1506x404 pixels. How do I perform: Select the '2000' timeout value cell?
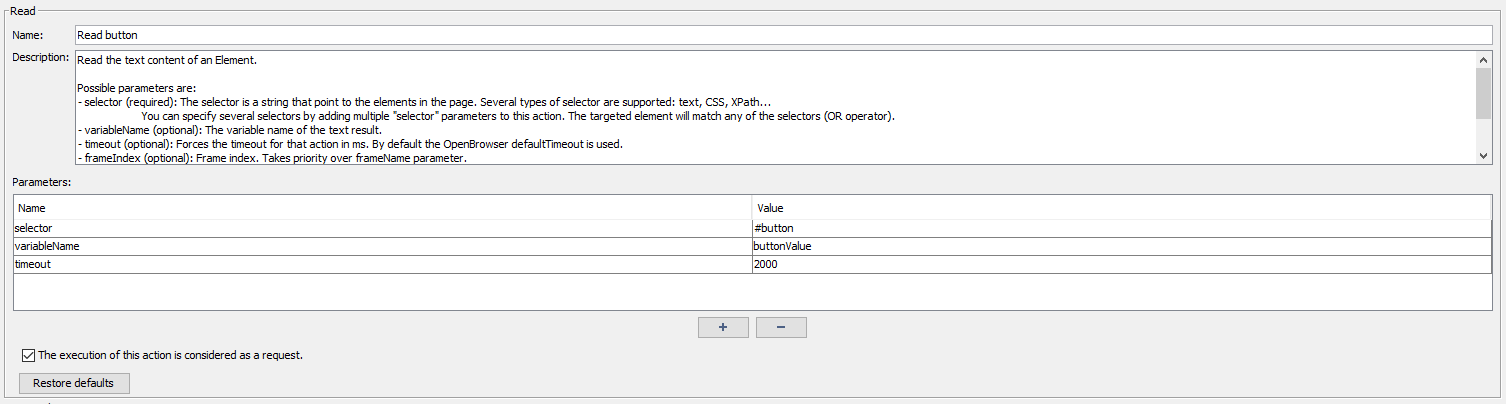[x=1120, y=264]
